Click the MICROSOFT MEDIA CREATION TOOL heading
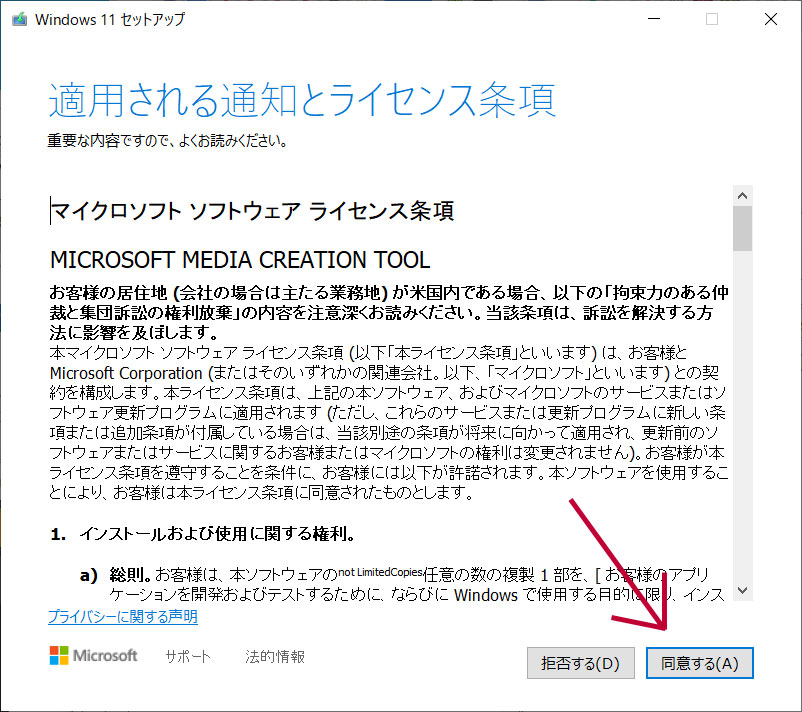Screen dimensions: 802x712 point(240,260)
